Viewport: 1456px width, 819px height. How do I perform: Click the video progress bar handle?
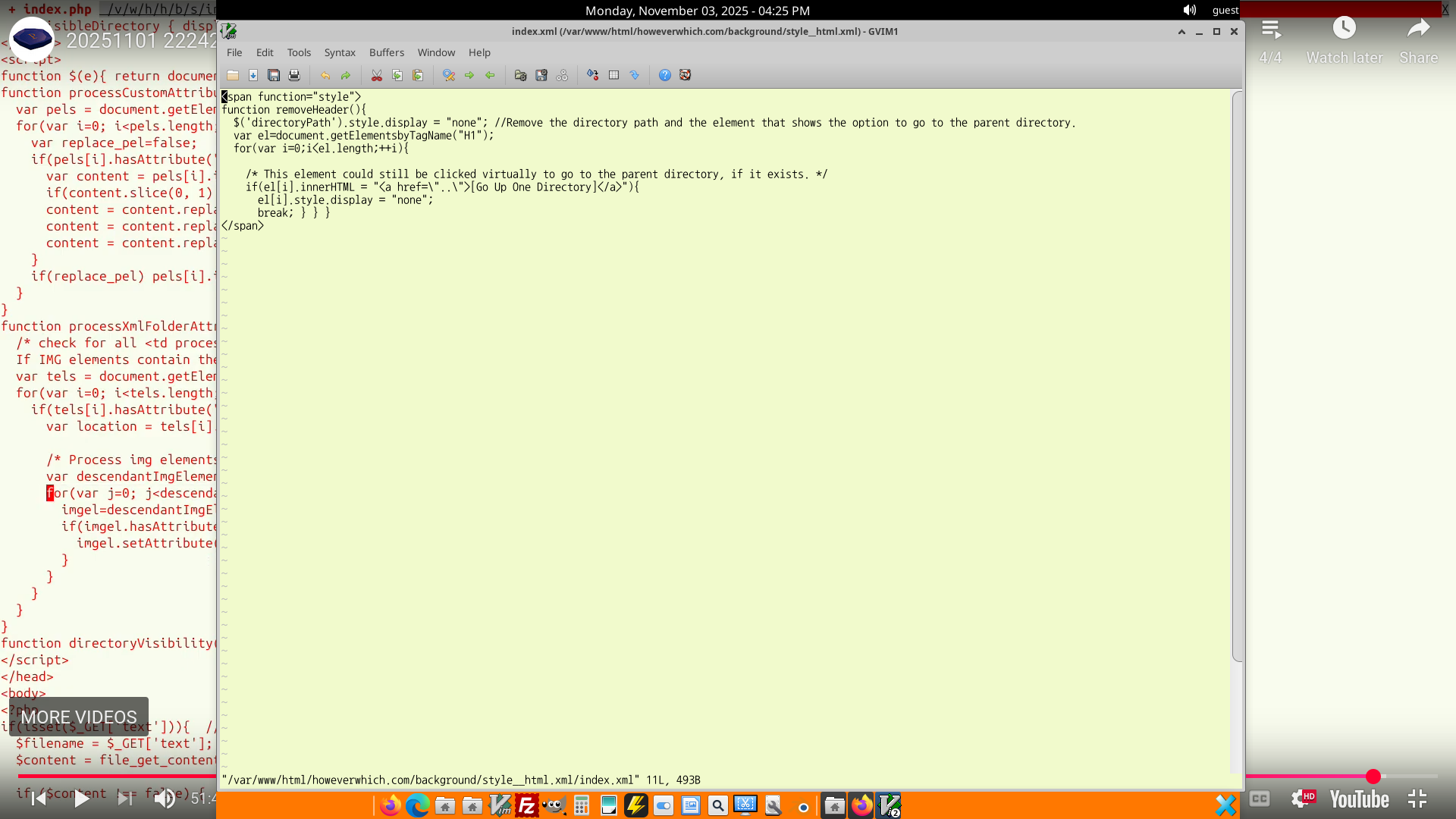point(1373,777)
